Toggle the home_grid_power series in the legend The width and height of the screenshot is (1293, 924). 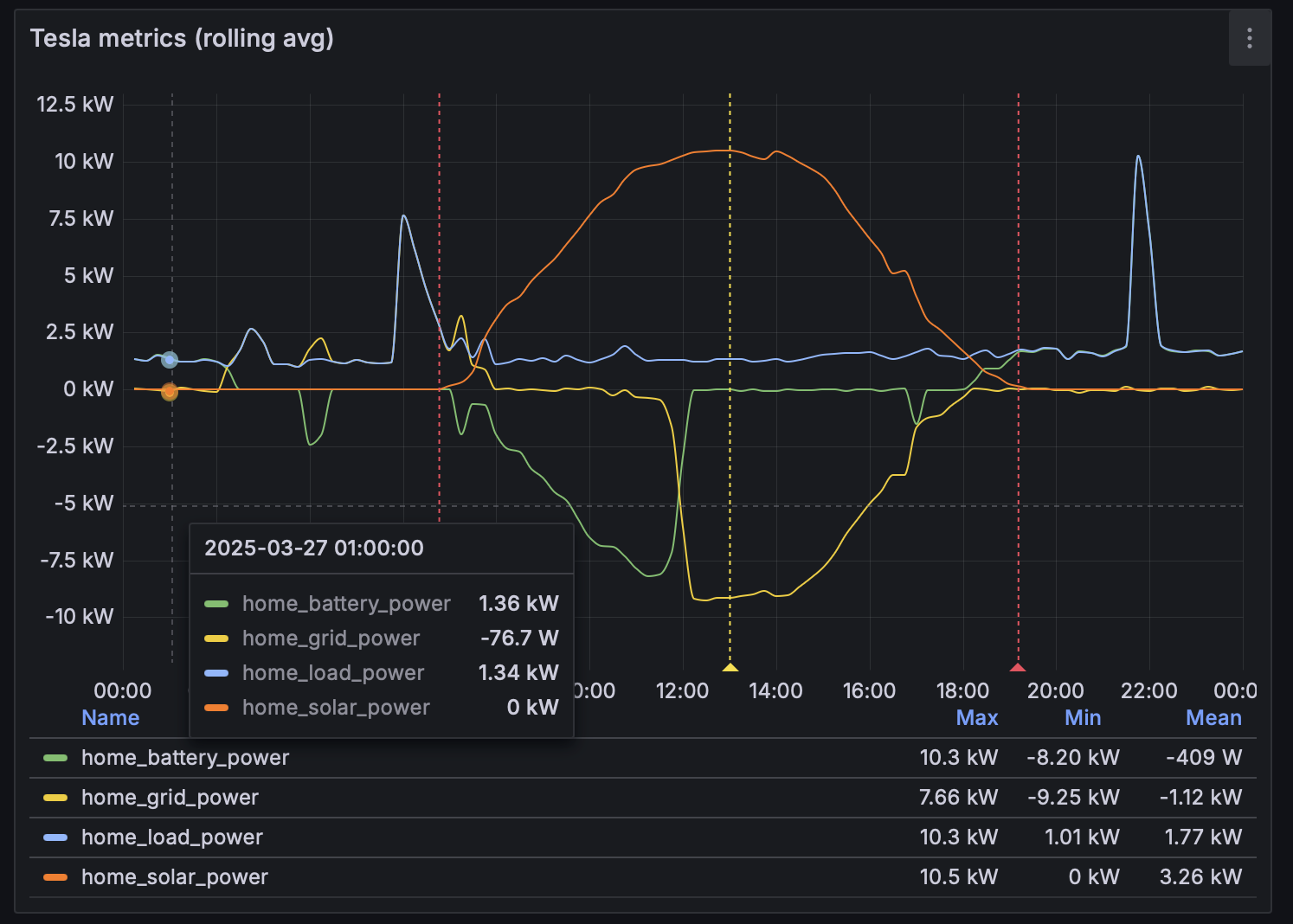click(170, 798)
